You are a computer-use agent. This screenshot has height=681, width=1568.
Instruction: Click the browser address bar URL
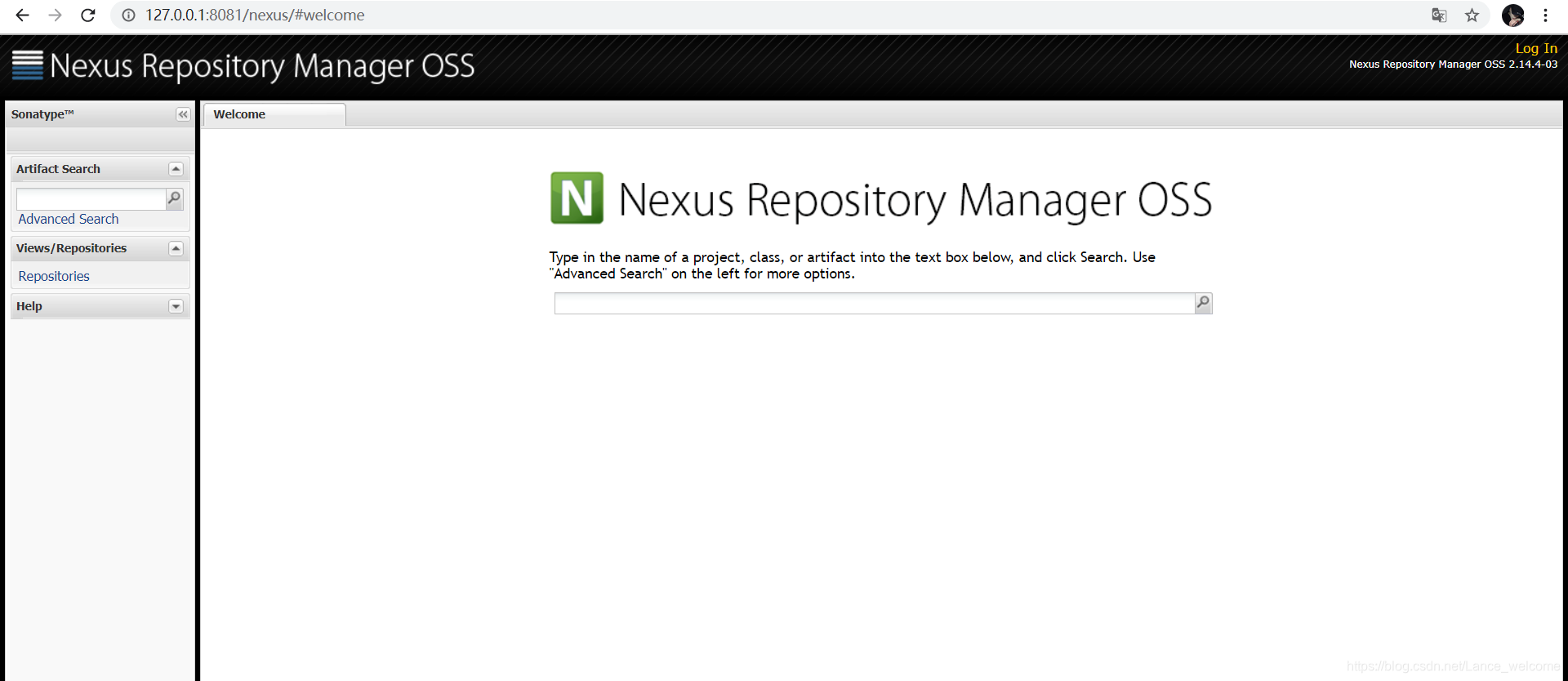click(255, 16)
